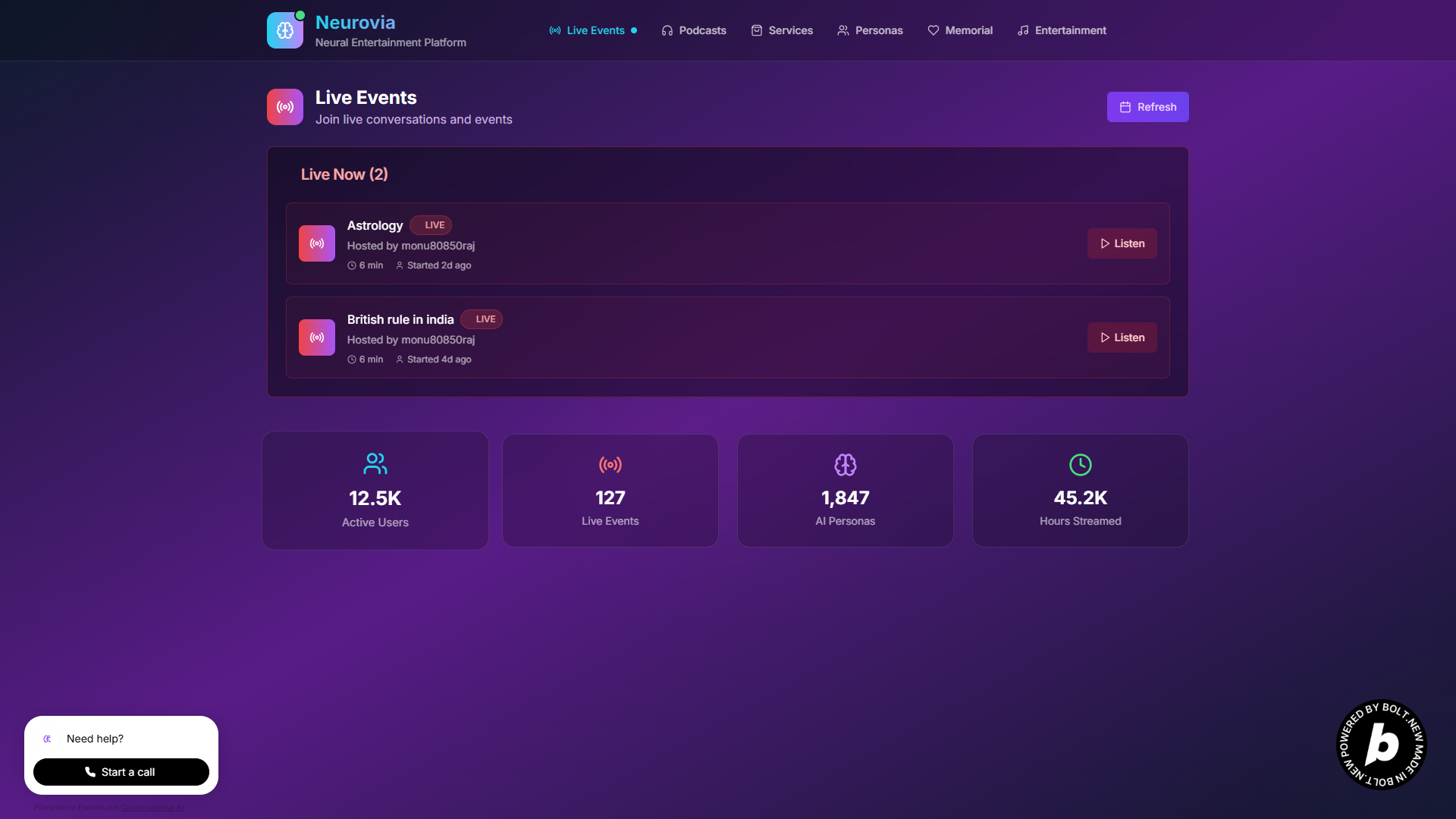Open the Podcasts nav tab
Image resolution: width=1456 pixels, height=819 pixels.
click(693, 30)
